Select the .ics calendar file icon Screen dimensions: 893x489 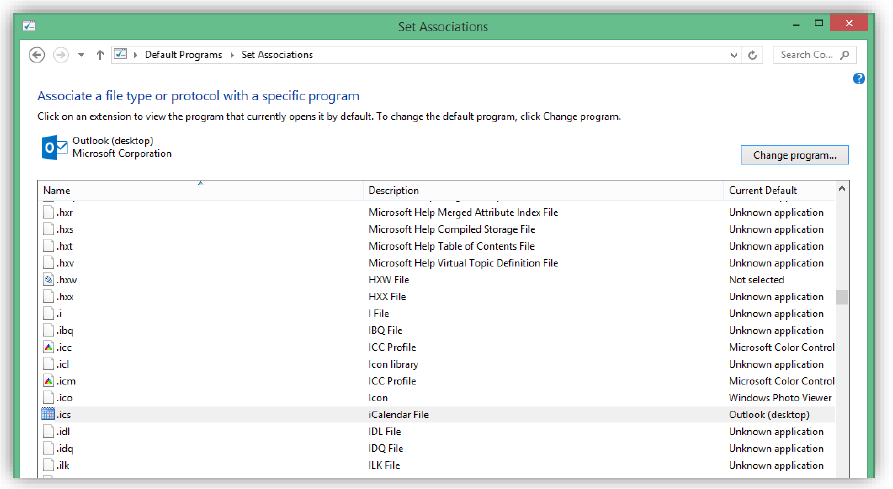click(x=48, y=414)
